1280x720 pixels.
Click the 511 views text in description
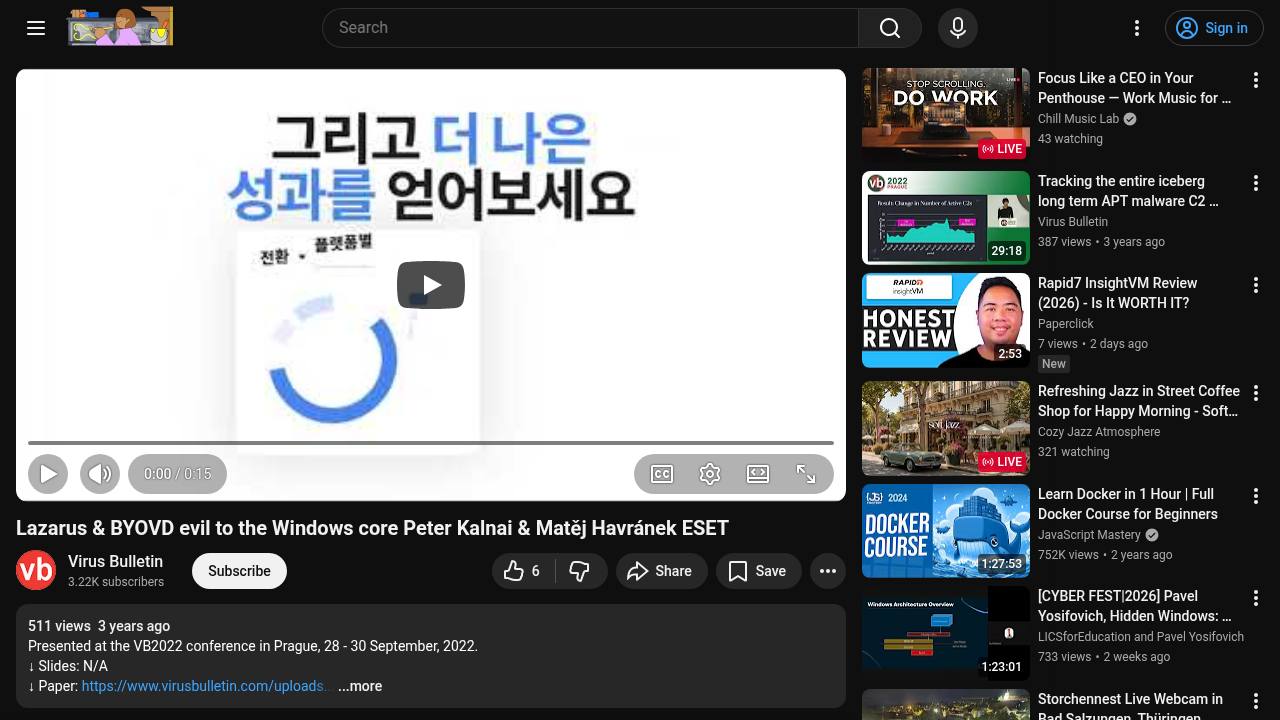pyautogui.click(x=59, y=626)
